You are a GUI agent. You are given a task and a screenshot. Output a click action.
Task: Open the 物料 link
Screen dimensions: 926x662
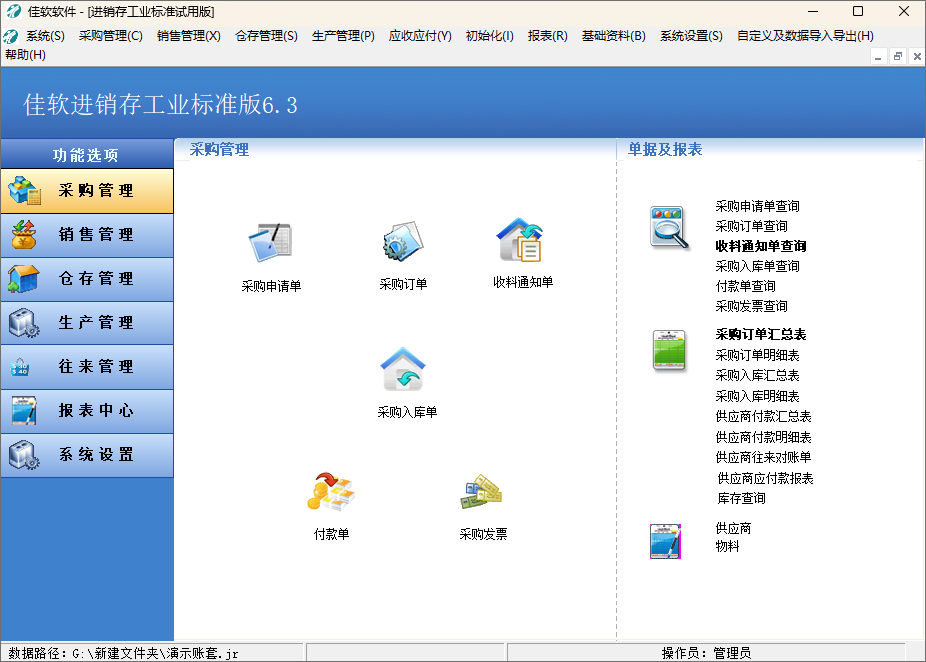727,546
